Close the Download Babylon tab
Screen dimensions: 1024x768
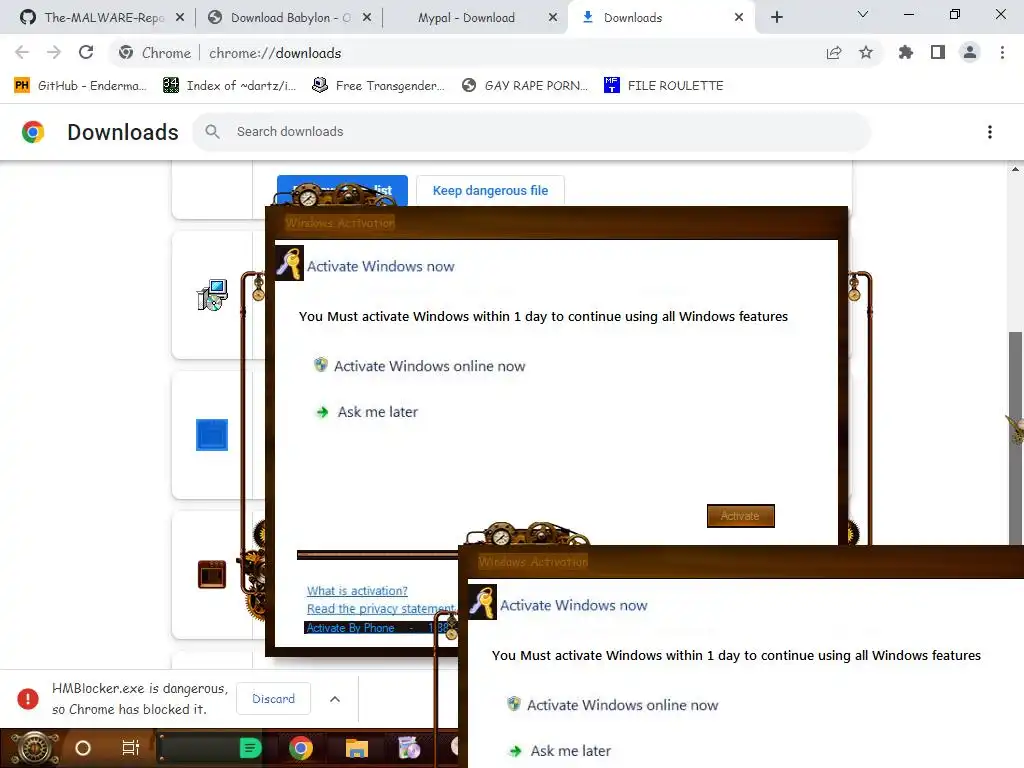[367, 18]
